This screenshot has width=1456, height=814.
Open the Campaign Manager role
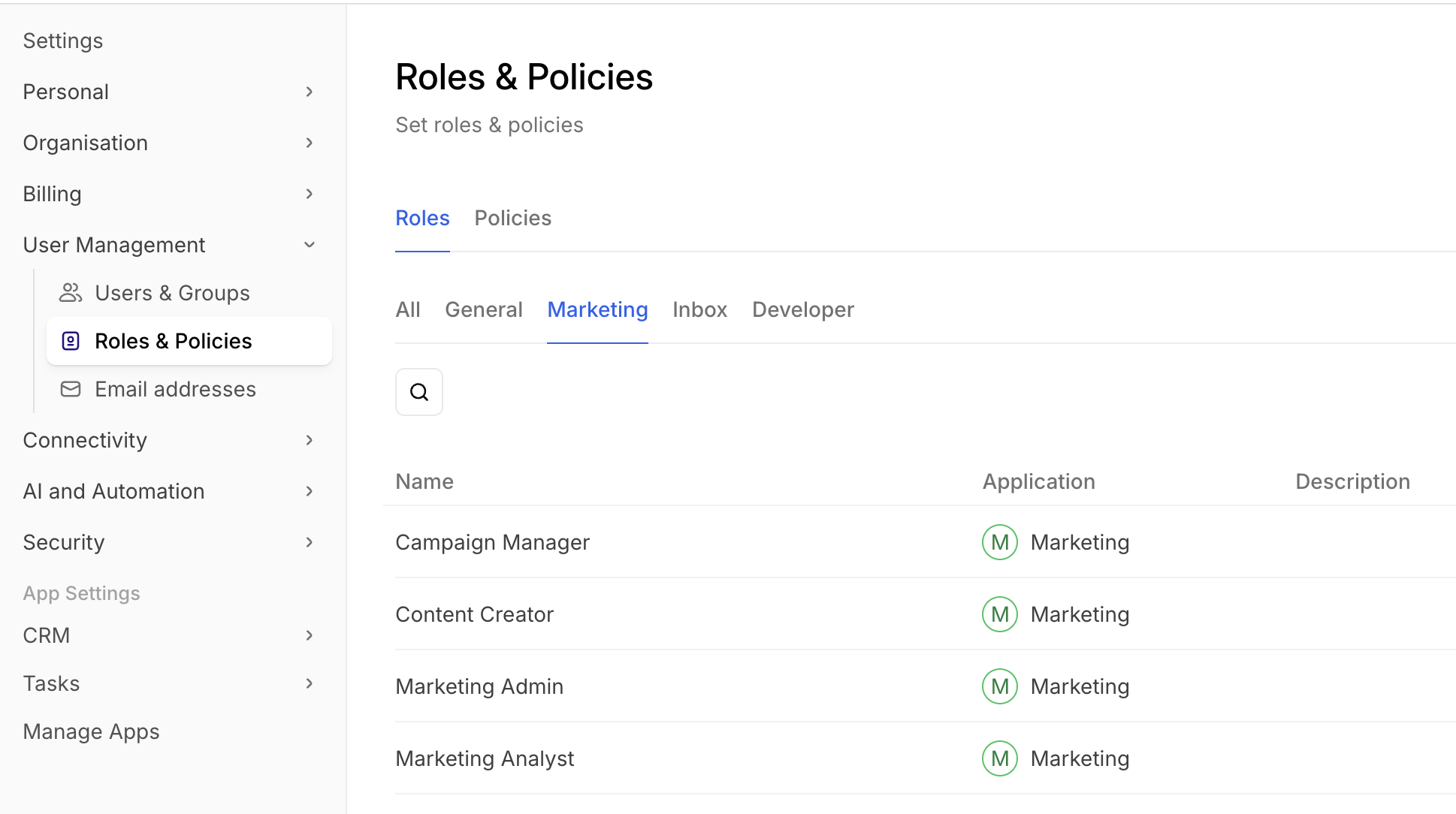click(492, 542)
